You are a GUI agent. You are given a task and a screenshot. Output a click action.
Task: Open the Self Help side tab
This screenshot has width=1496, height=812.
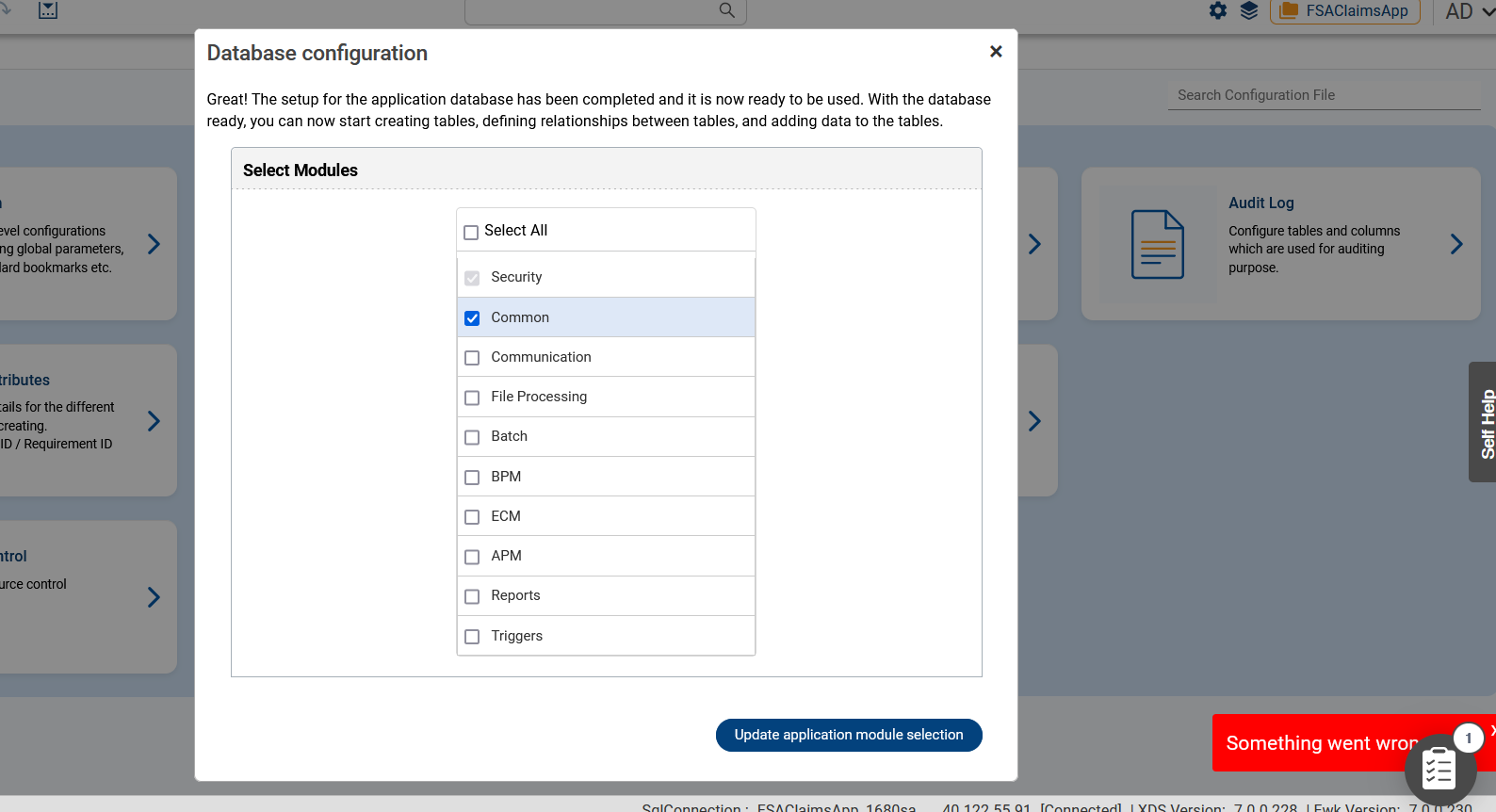[1483, 422]
